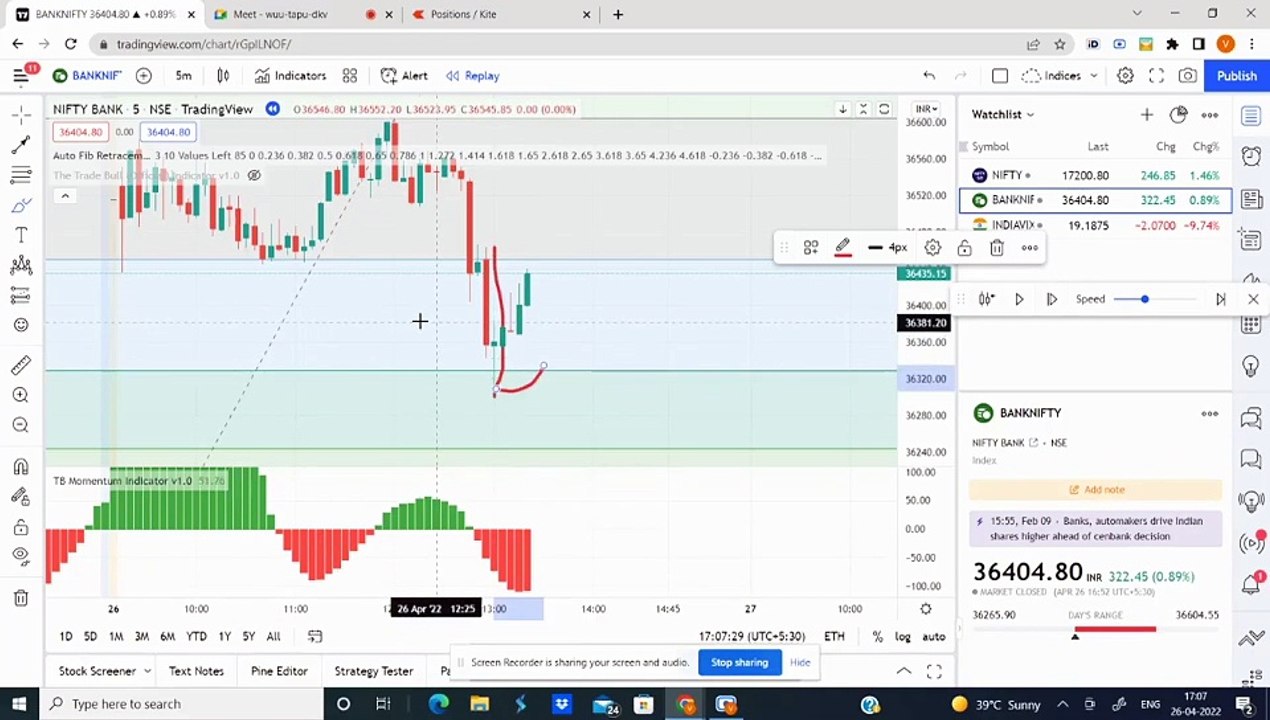Open the hamburger main menu
Image resolution: width=1270 pixels, height=720 pixels.
(20, 76)
